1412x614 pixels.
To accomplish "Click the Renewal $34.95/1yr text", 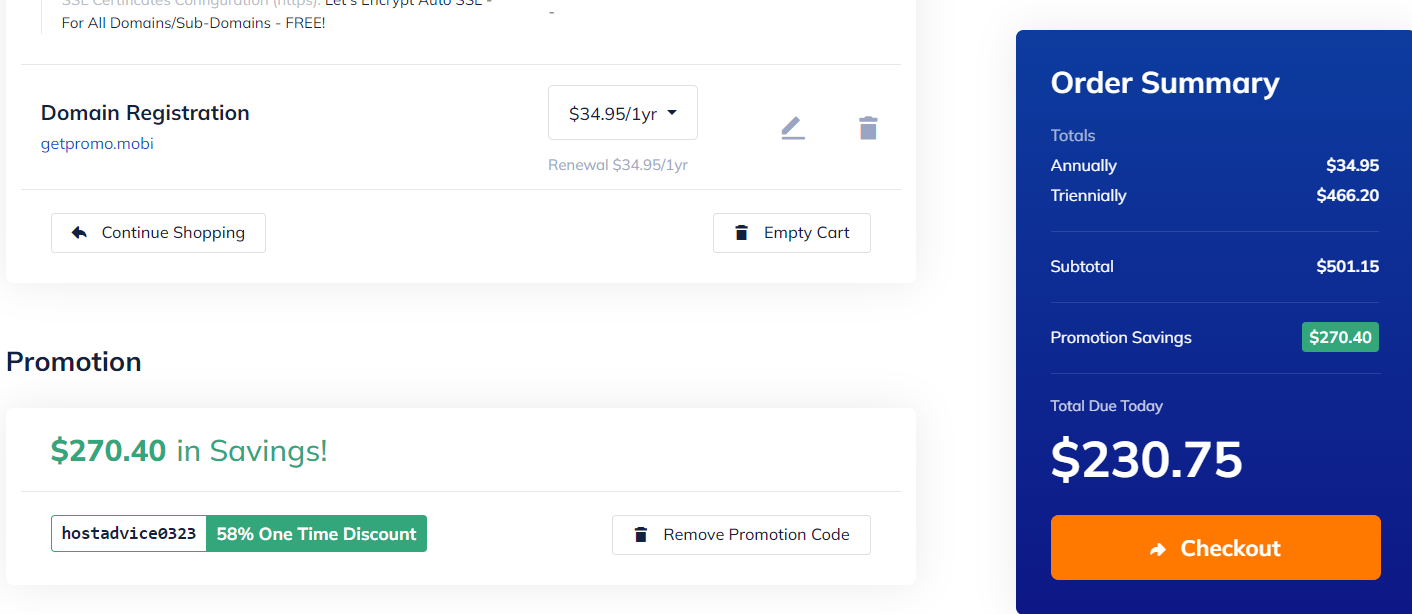I will 618,165.
